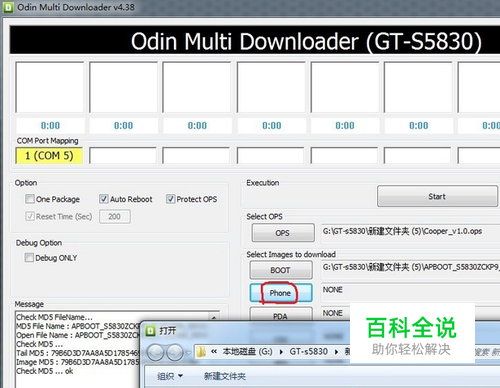Click the Open dialog window icon

coord(151,331)
